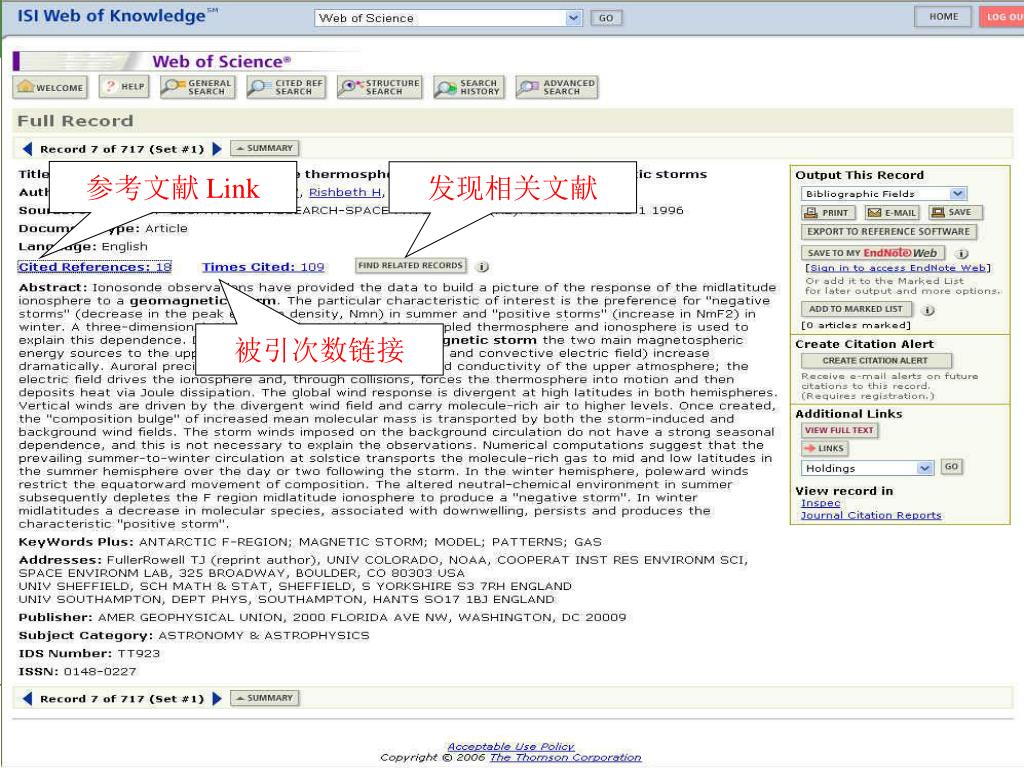Open Journal Citation Reports link
1024x768 pixels.
[x=871, y=515]
